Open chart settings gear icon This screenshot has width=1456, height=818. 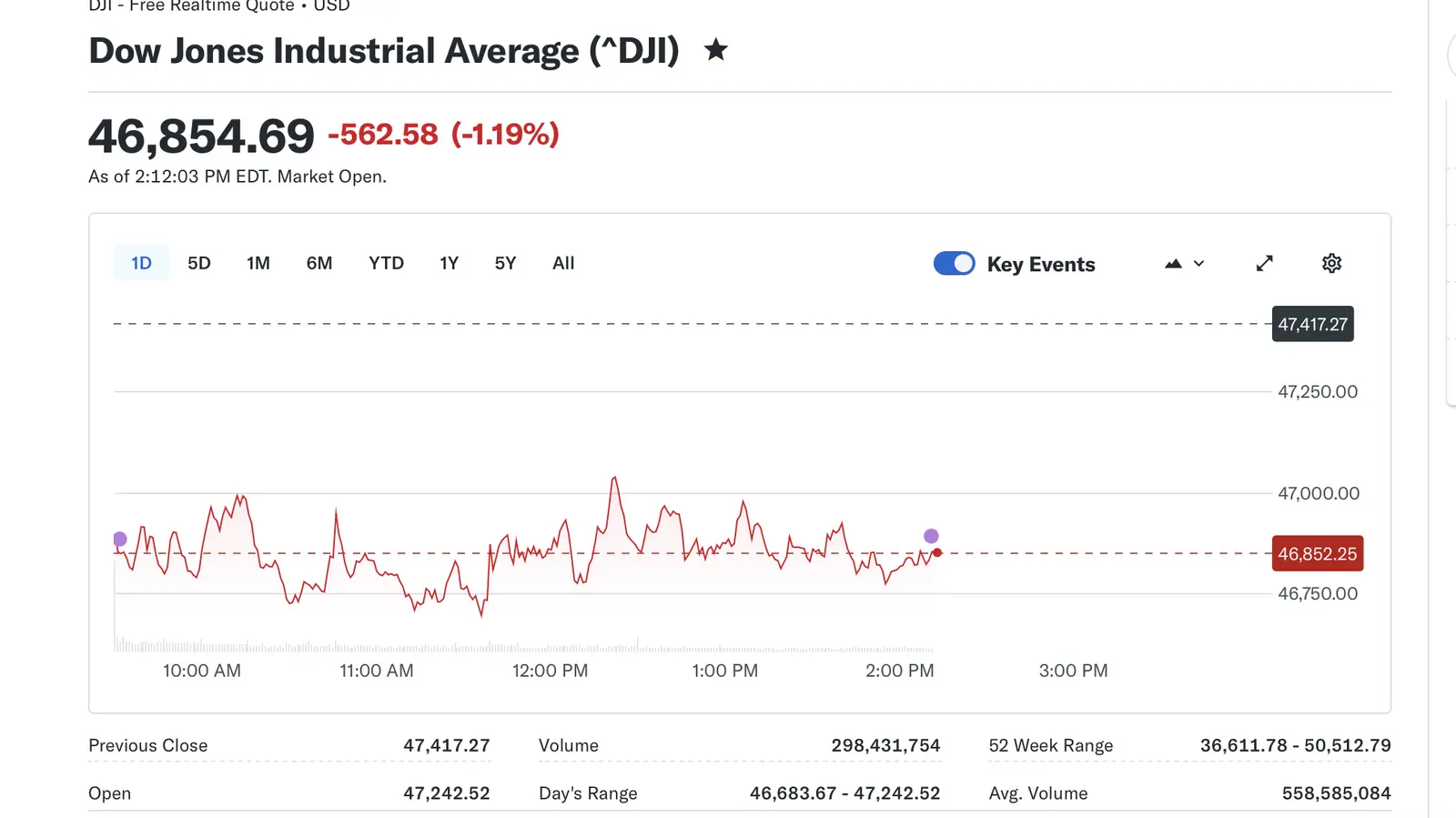(1331, 264)
